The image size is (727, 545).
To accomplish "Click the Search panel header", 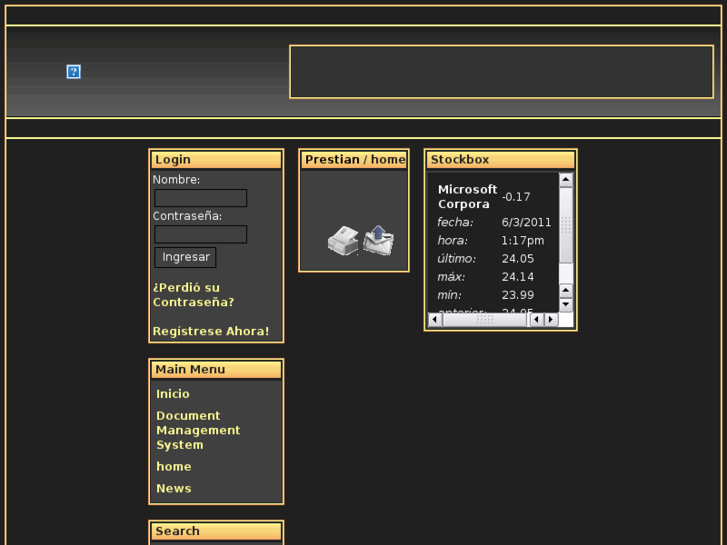I will 216,531.
